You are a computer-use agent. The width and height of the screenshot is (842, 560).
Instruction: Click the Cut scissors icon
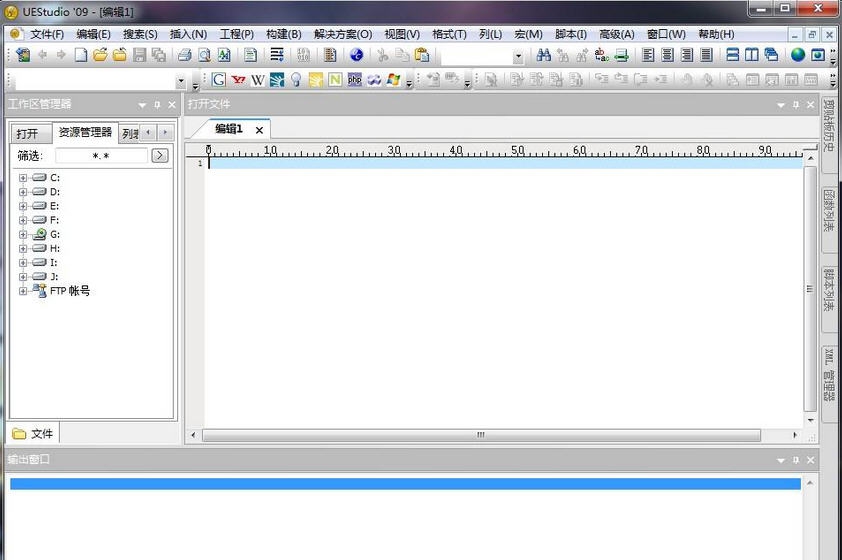(383, 55)
